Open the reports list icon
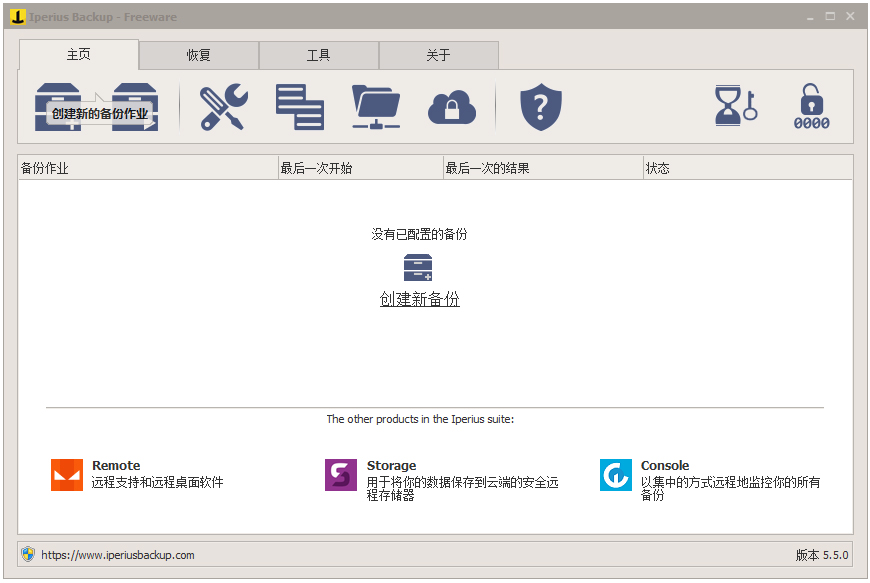 pos(300,107)
